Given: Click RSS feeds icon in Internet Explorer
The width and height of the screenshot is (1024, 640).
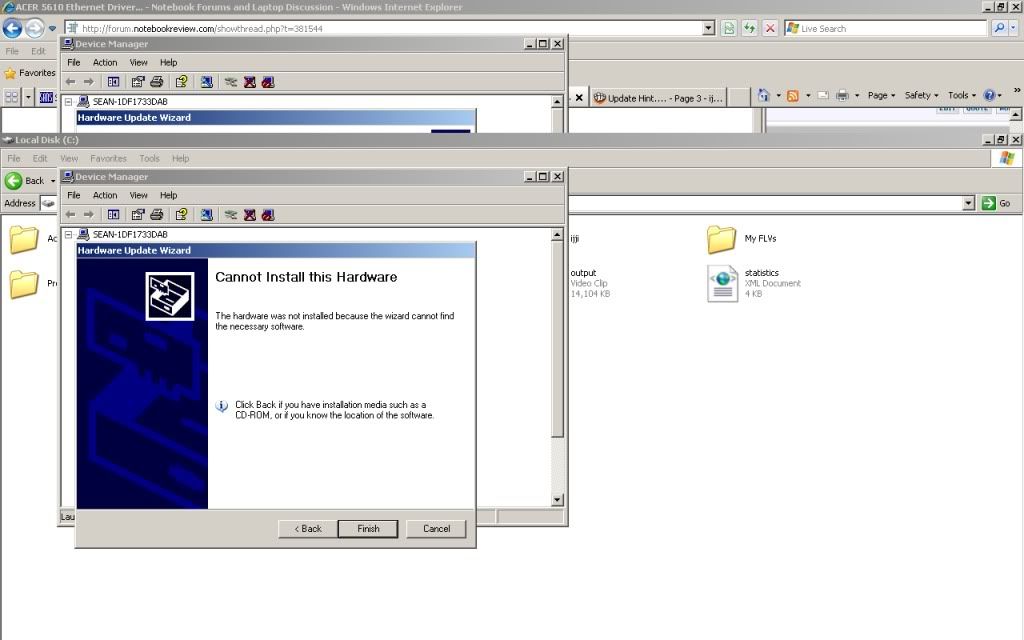Looking at the screenshot, I should (793, 95).
